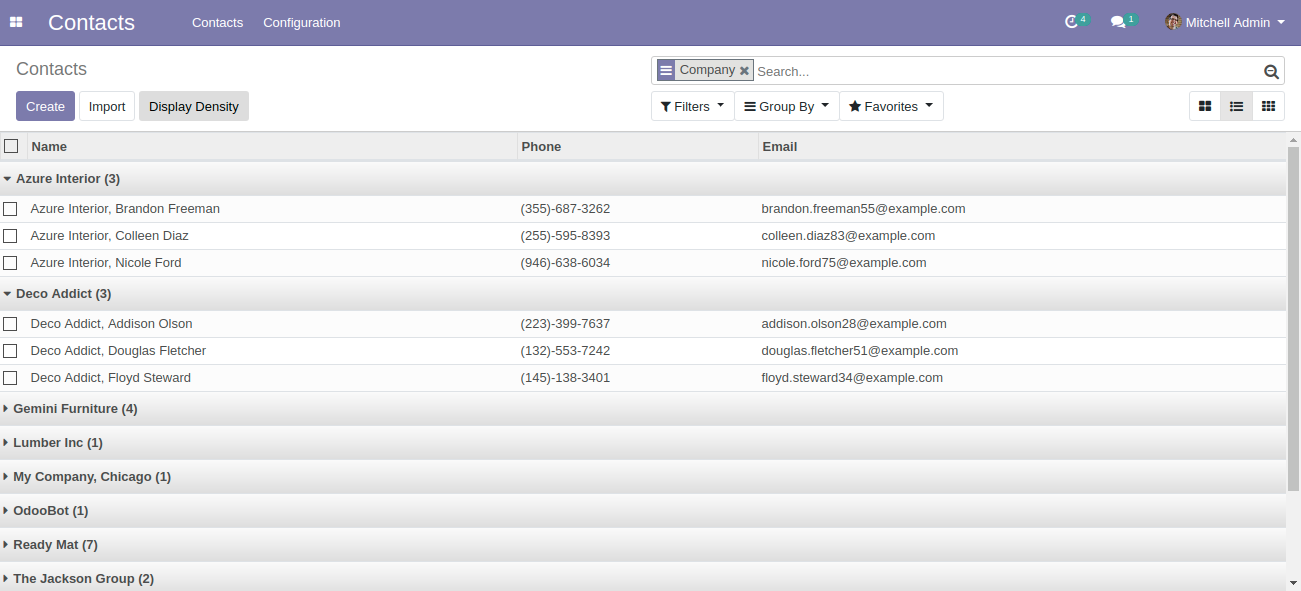Click the Company facet group icon
Image resolution: width=1301 pixels, height=591 pixels.
coord(666,70)
